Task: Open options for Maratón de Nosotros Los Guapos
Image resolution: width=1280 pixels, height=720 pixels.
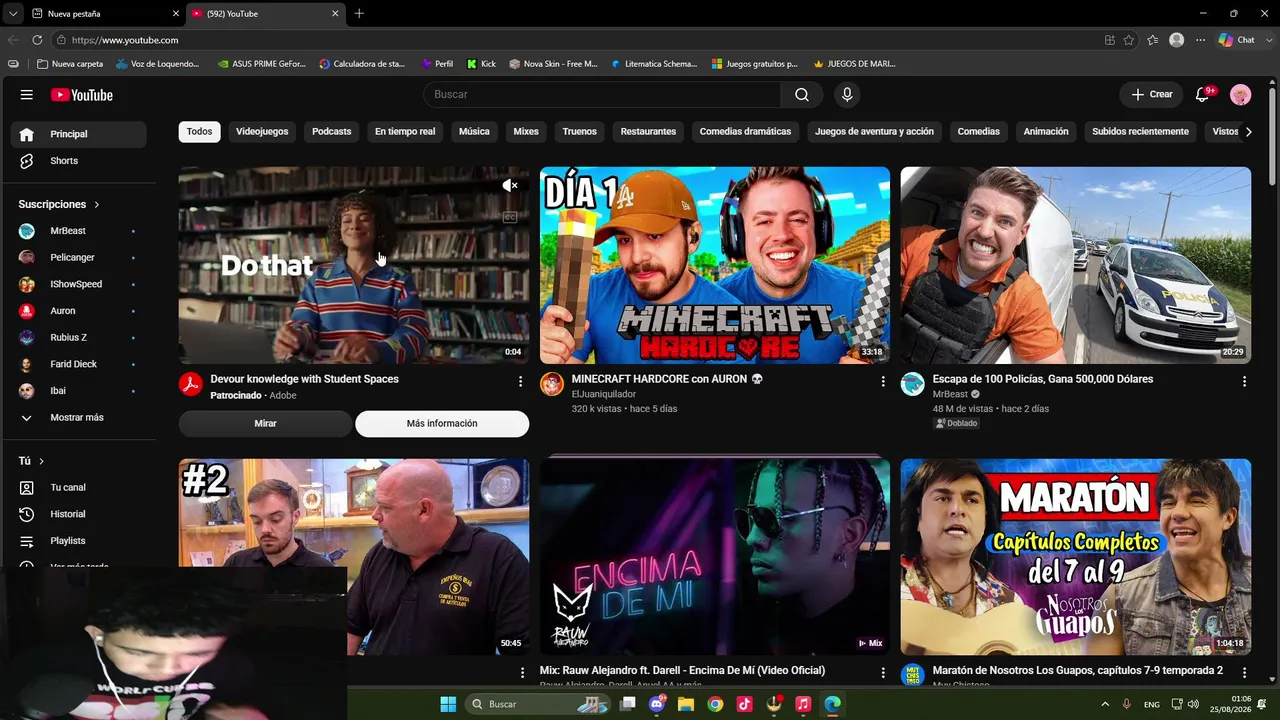Action: (x=1244, y=673)
